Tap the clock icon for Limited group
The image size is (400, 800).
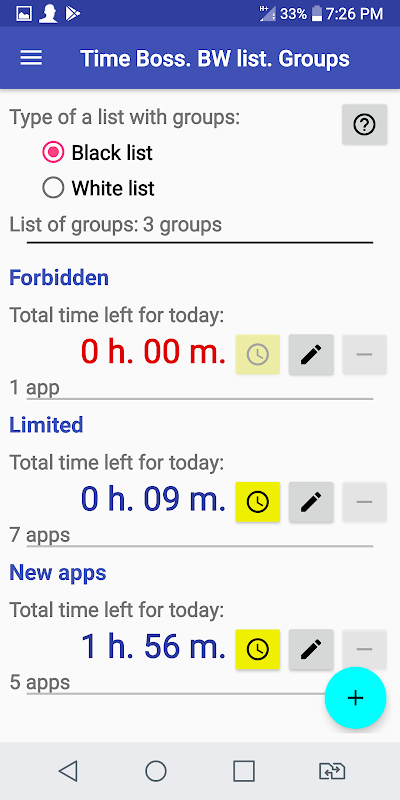258,502
